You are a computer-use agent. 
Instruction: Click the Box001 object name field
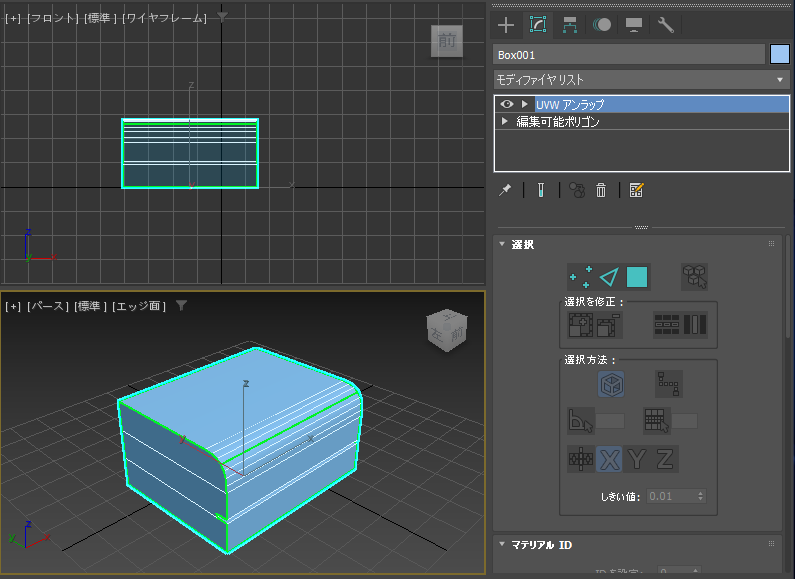629,55
